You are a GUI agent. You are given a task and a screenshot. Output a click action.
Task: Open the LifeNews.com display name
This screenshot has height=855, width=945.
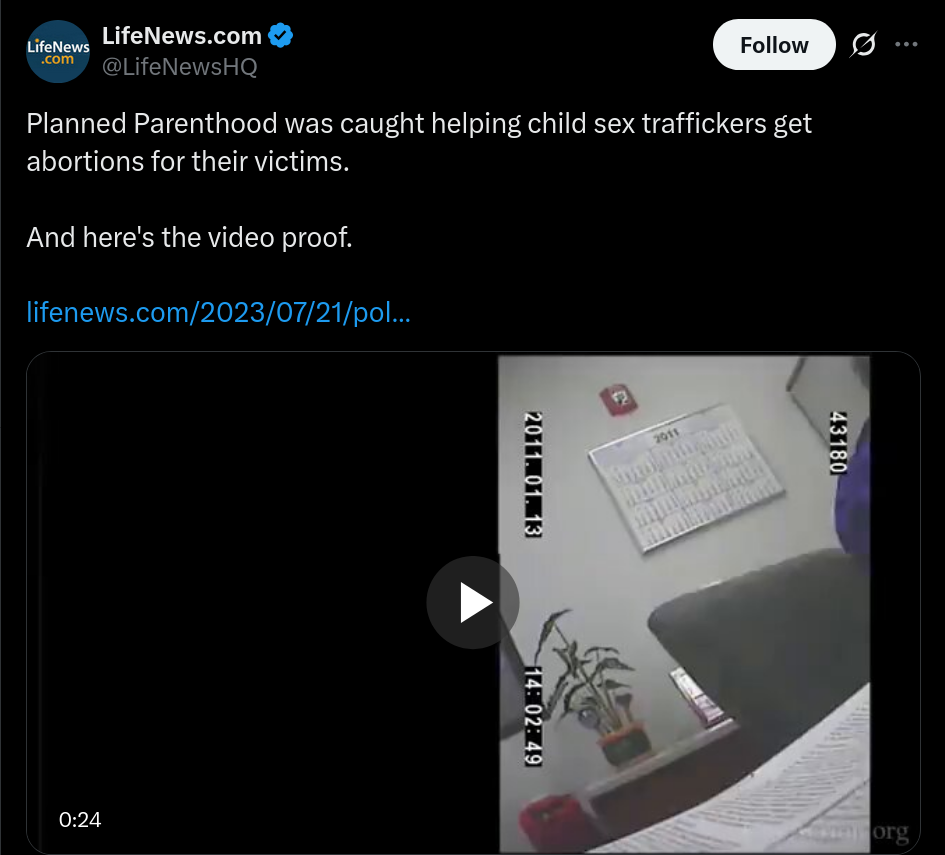point(181,36)
